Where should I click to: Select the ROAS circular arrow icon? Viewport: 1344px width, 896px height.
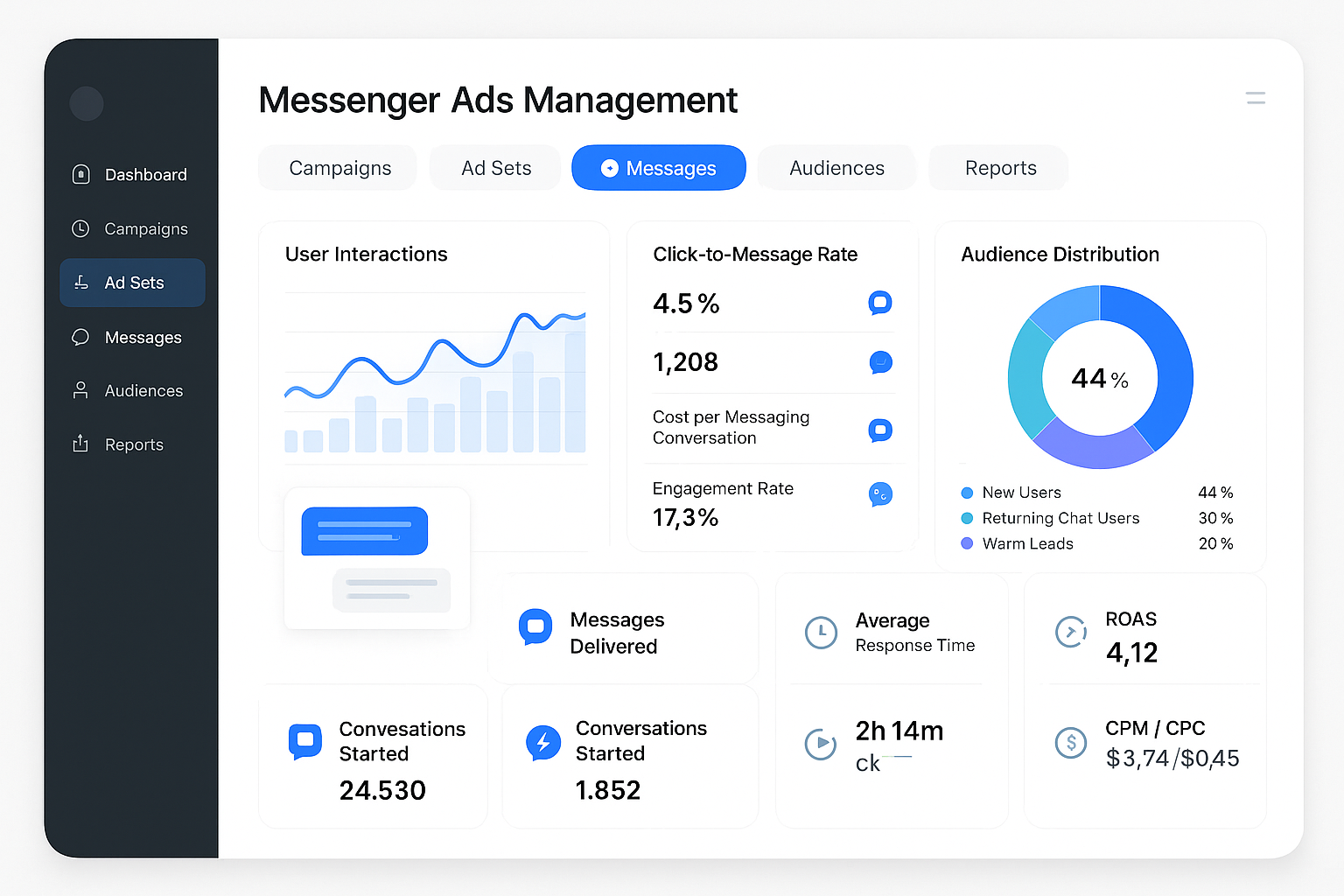point(1071,632)
